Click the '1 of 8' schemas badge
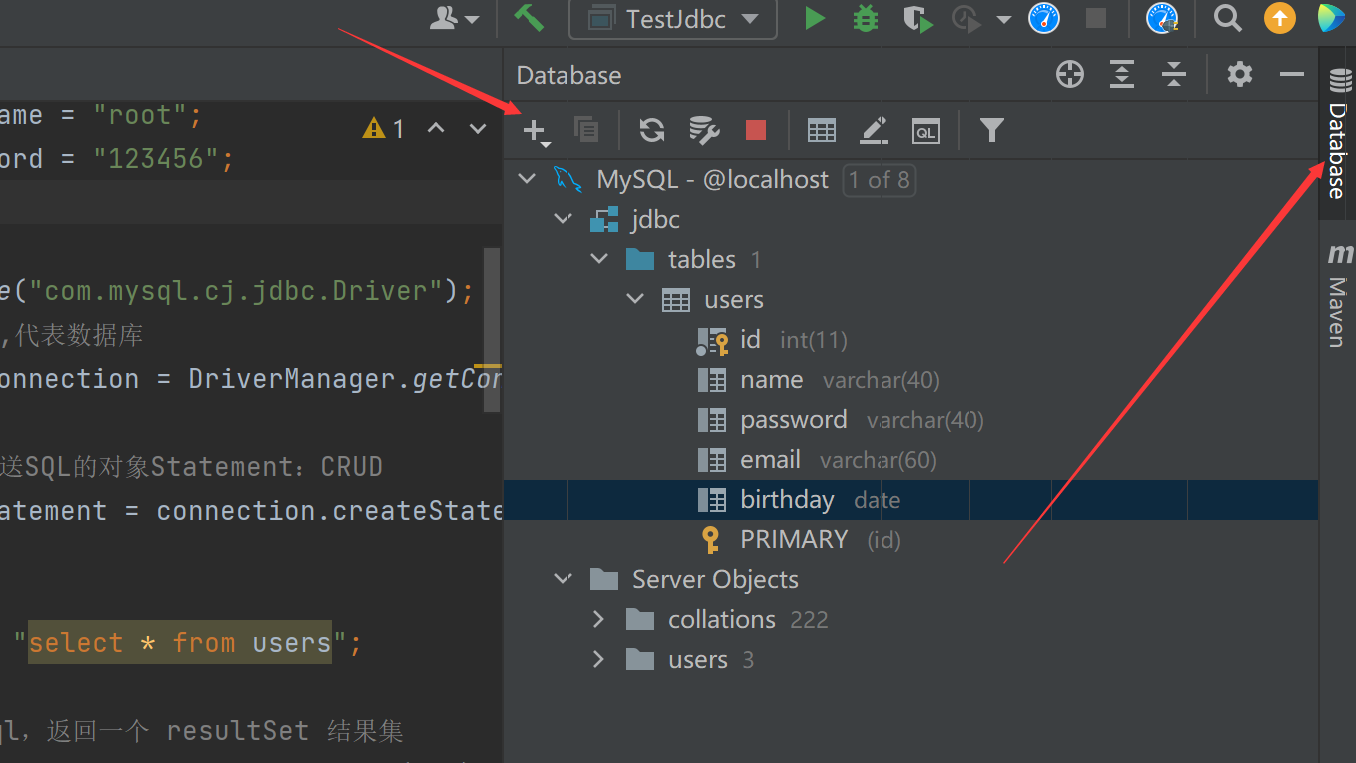 tap(879, 180)
